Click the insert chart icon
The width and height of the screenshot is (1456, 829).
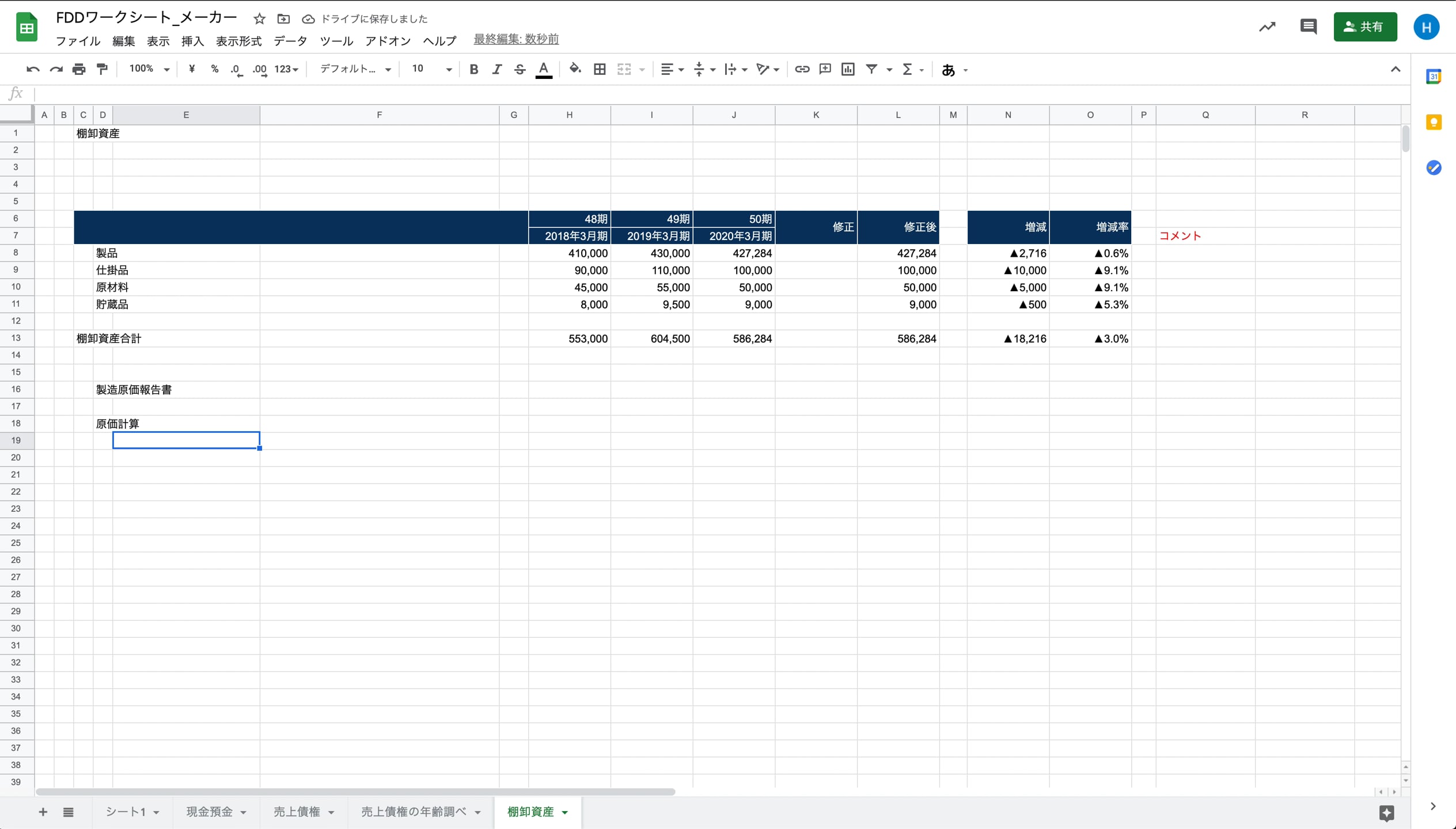click(x=848, y=69)
